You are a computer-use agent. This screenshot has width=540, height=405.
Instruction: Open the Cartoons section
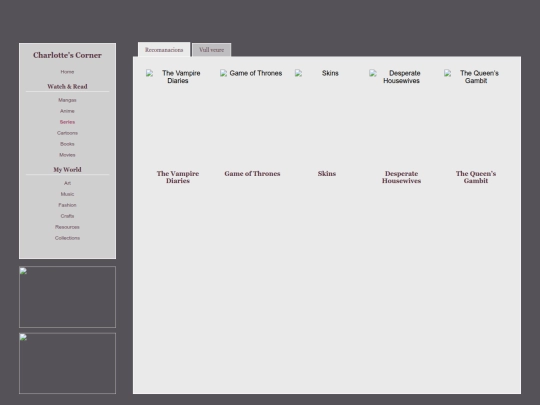(67, 133)
